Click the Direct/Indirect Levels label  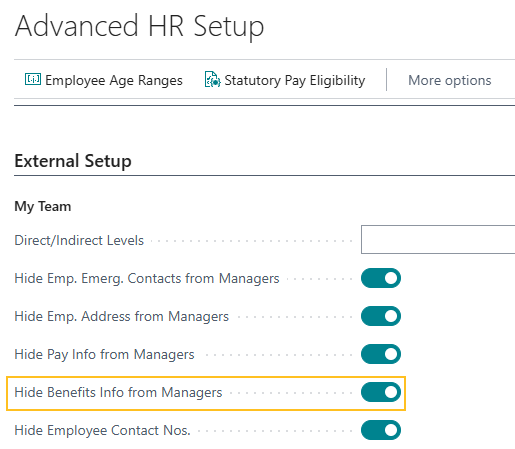click(79, 240)
